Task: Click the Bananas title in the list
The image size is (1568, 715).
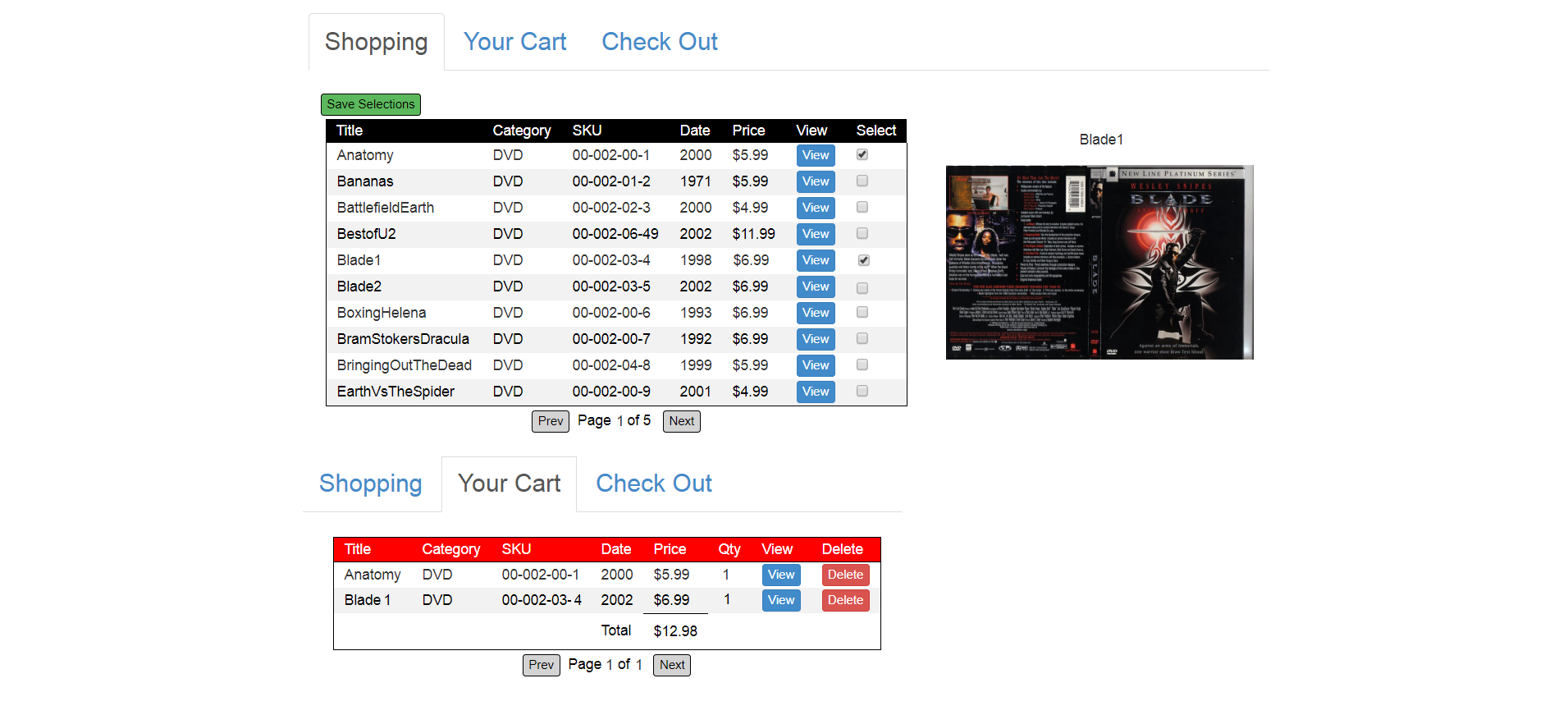Action: (x=365, y=181)
